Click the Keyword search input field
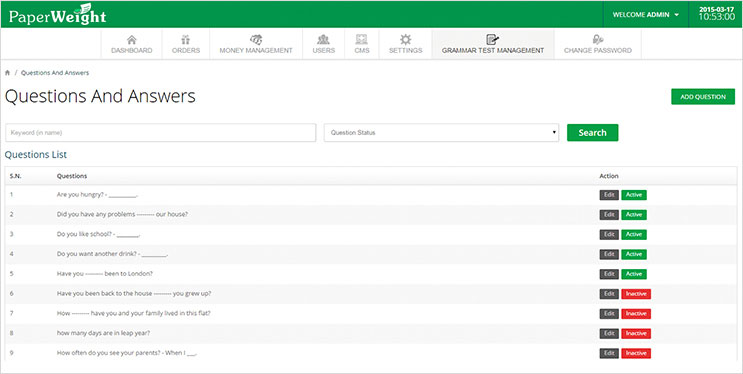The width and height of the screenshot is (743, 374). tap(161, 133)
